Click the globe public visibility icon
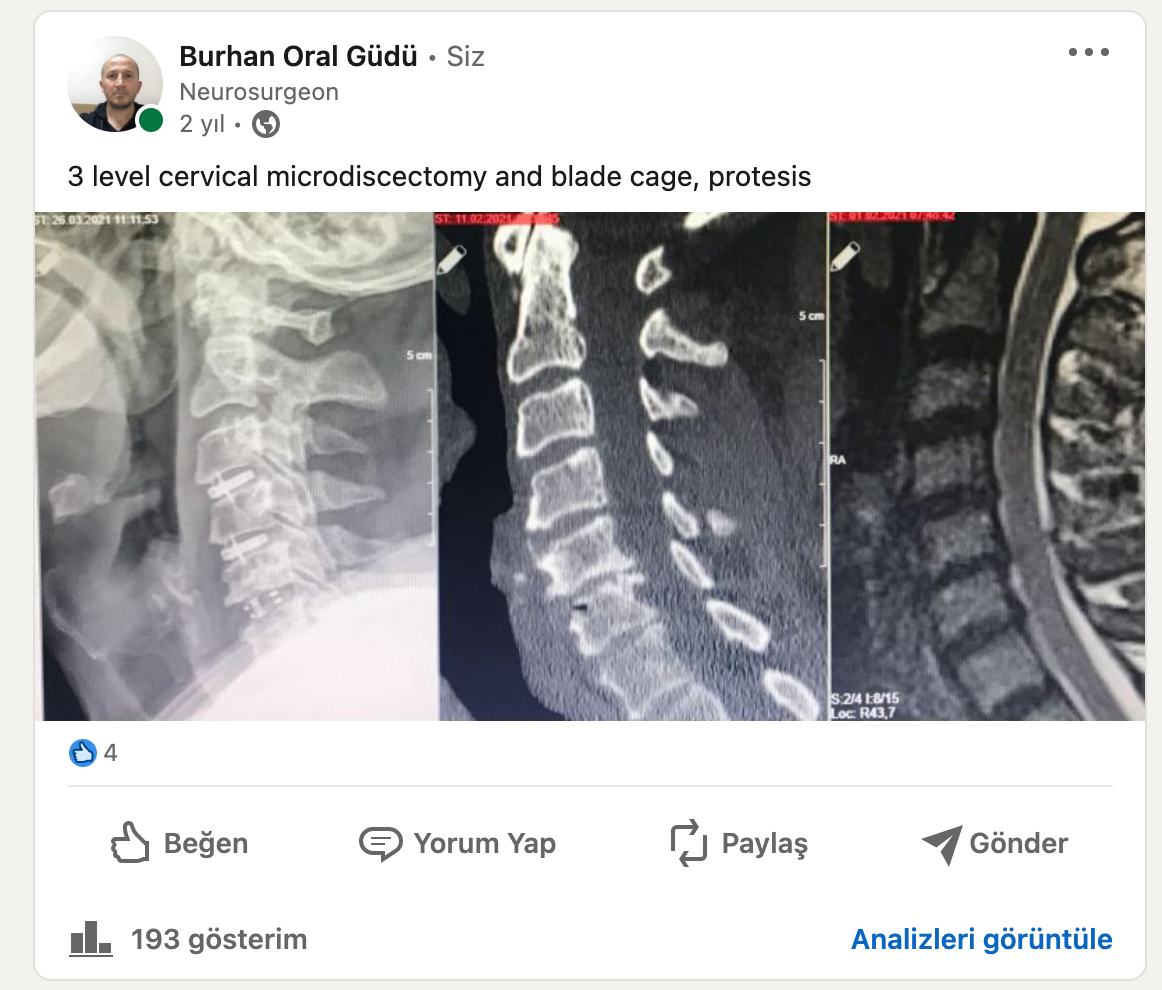1162x990 pixels. click(x=266, y=124)
